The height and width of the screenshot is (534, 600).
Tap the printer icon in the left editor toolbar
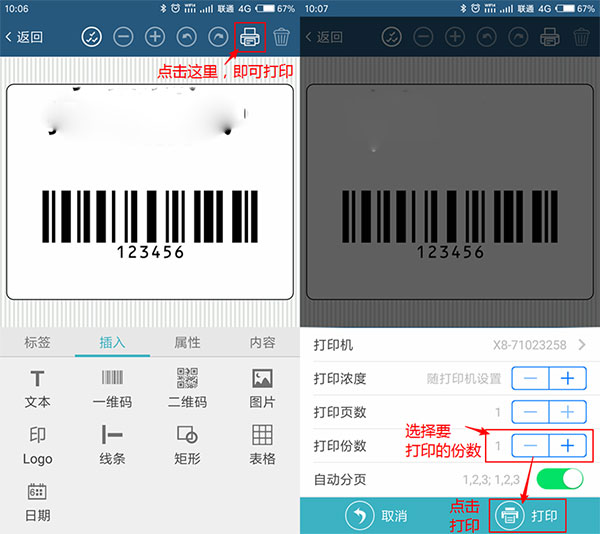point(249,37)
